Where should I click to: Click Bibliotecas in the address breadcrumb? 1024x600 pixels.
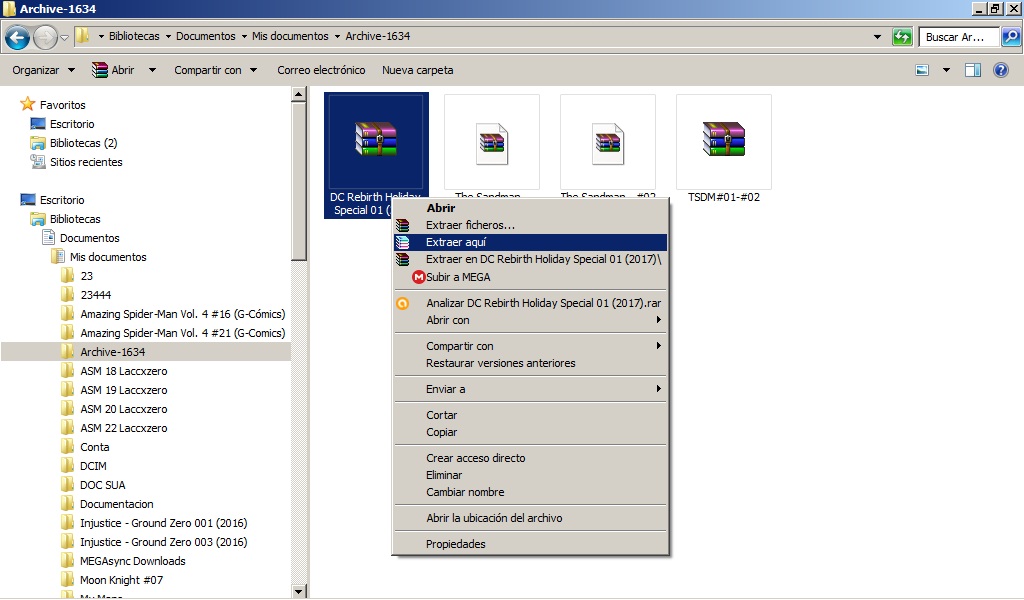click(134, 36)
